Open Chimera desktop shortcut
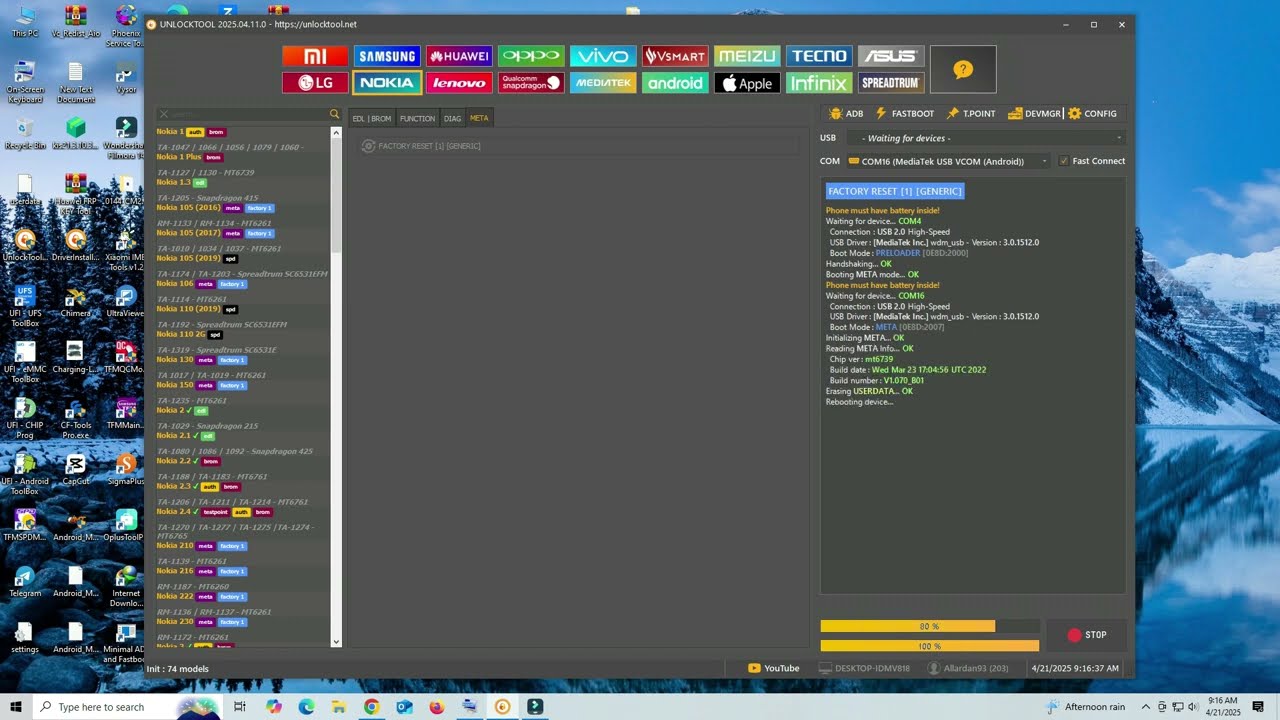The height and width of the screenshot is (720, 1280). click(75, 301)
